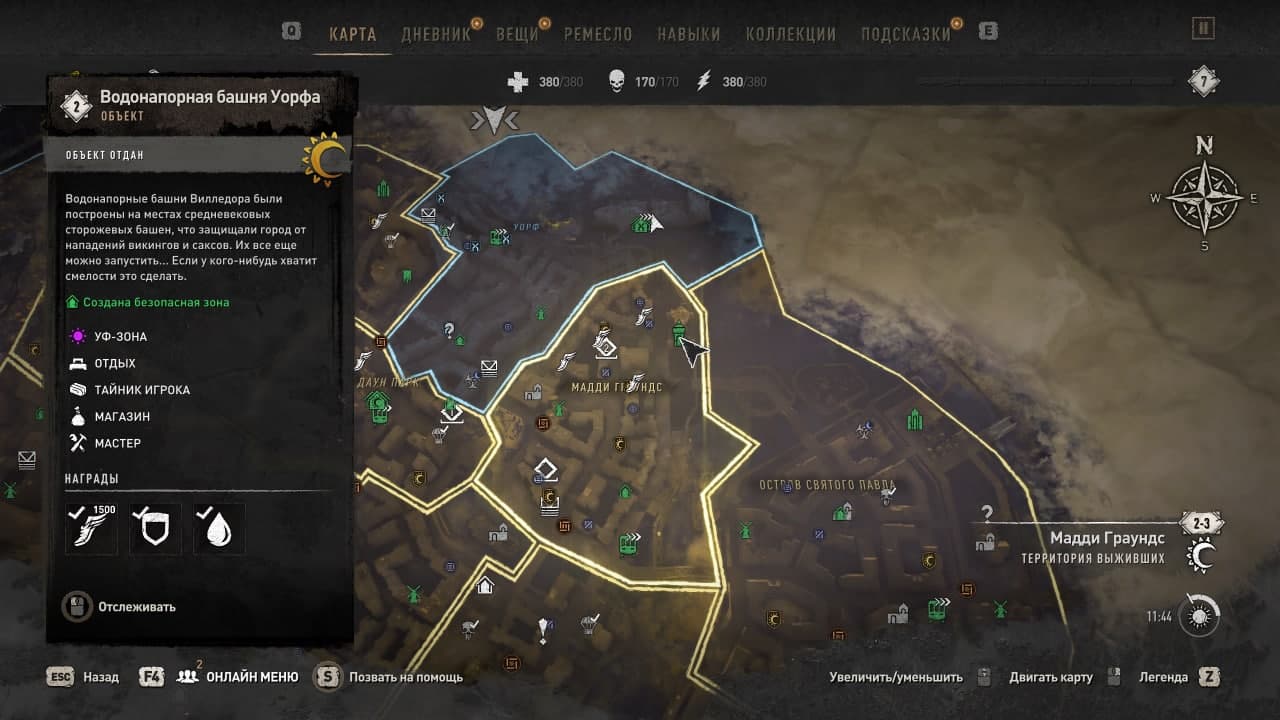Viewport: 1280px width, 720px height.
Task: Click the question mark near Мадди Граундс label
Action: (x=987, y=514)
